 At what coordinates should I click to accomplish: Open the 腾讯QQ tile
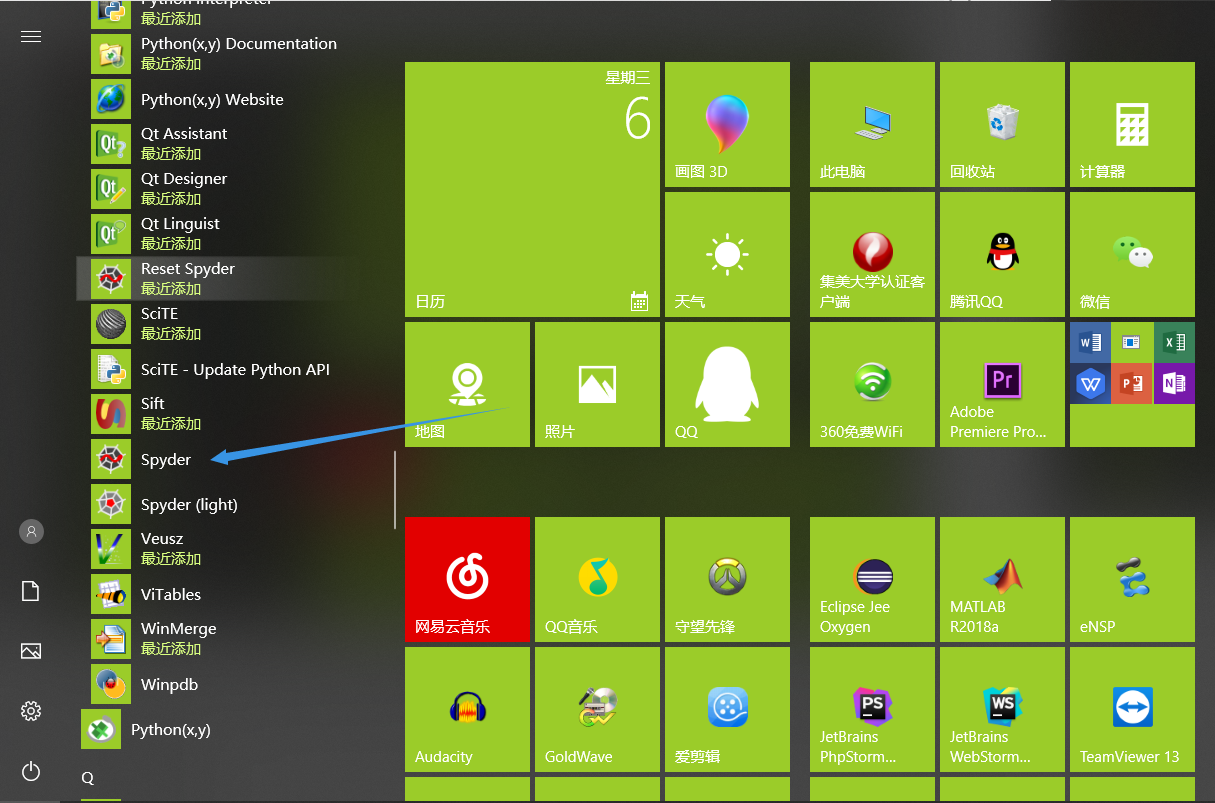[x=1002, y=254]
